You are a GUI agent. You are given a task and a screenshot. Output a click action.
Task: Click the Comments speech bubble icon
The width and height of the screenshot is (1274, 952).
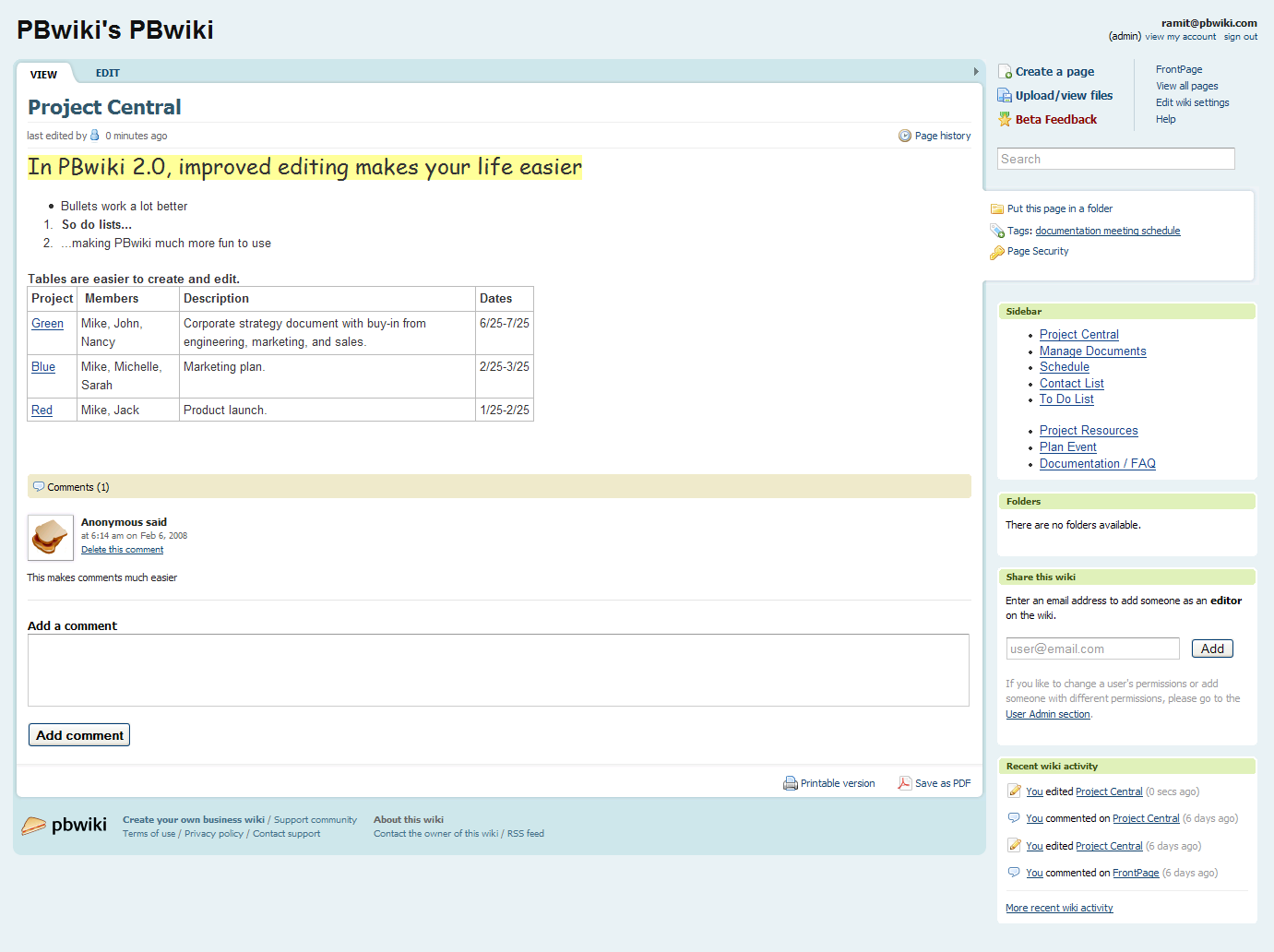click(39, 486)
